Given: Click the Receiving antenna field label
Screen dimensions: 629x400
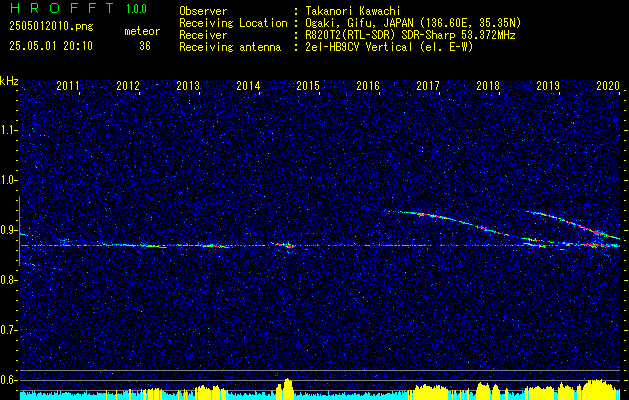Looking at the screenshot, I should [230, 47].
